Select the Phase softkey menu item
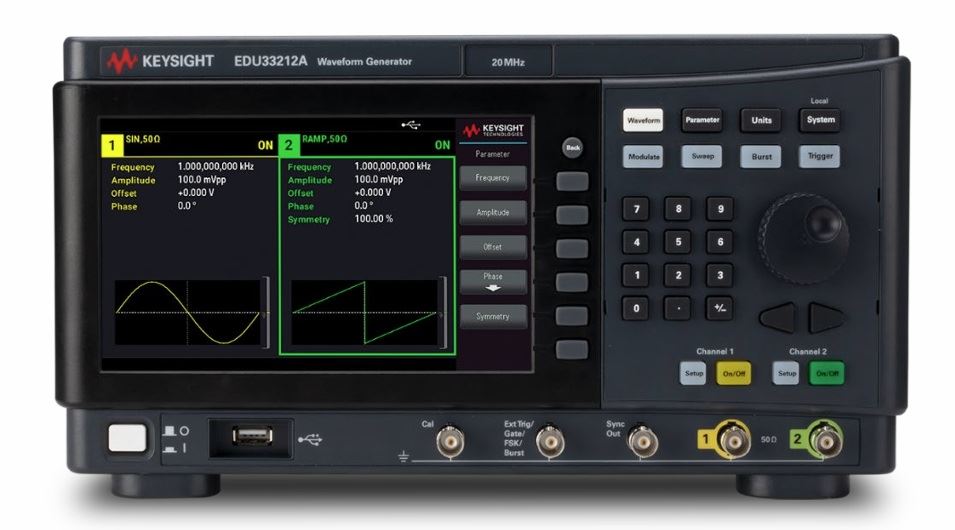This screenshot has width=955, height=530. pos(493,281)
